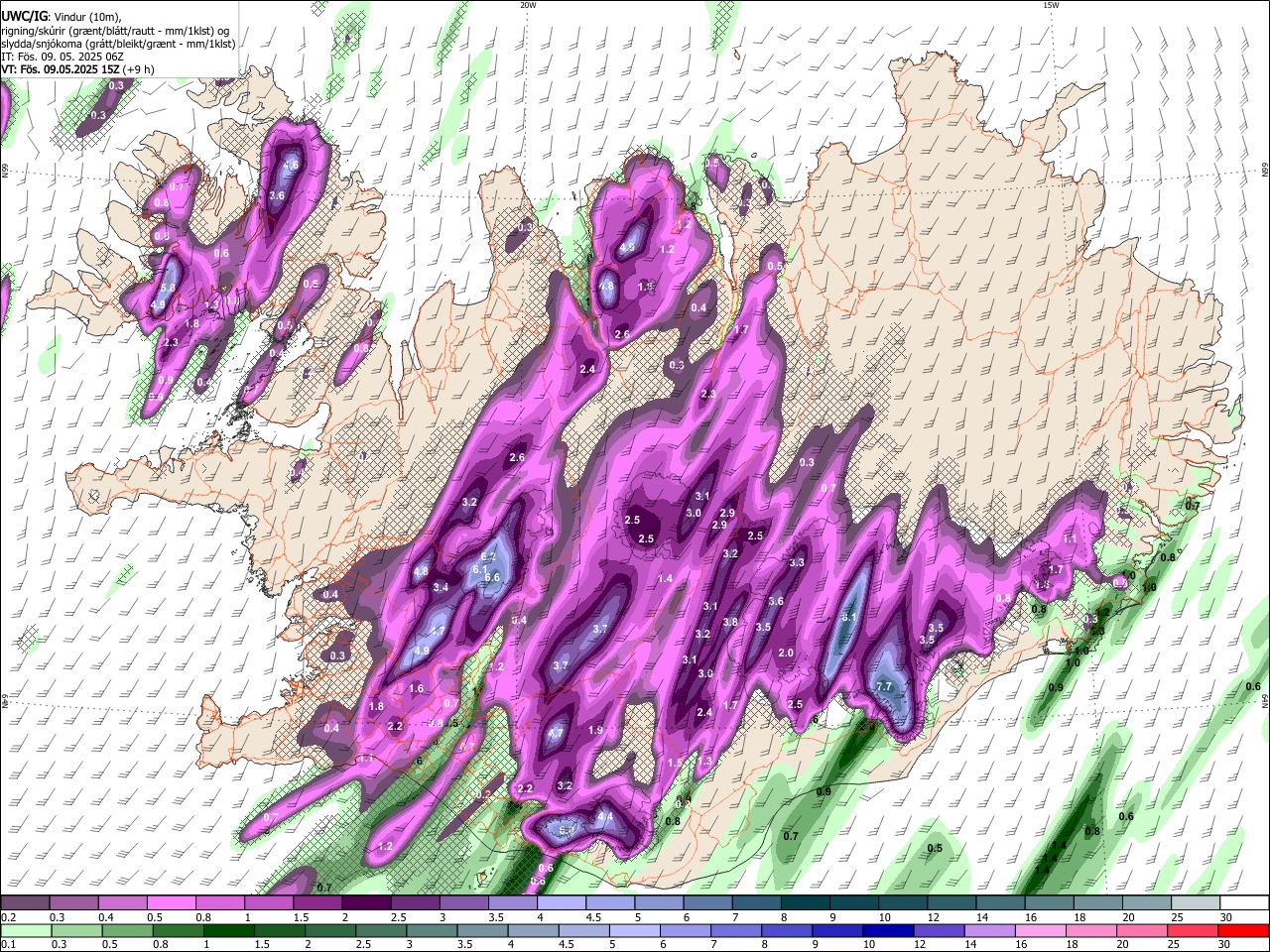Pick the light periwinkle snow swatch between 4 and 4.5
The height and width of the screenshot is (952, 1270).
pyautogui.click(x=561, y=902)
